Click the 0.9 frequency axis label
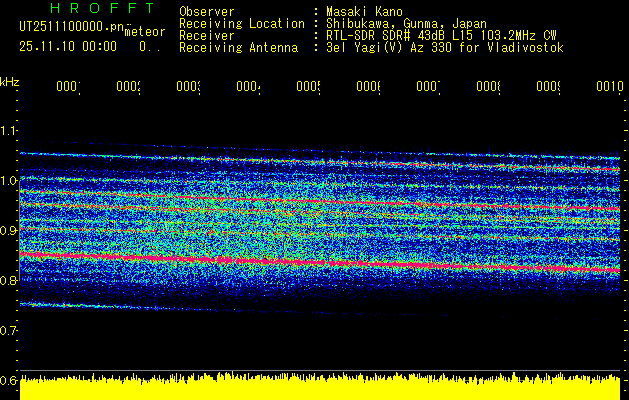Viewport: 629px width, 400px height. click(8, 230)
